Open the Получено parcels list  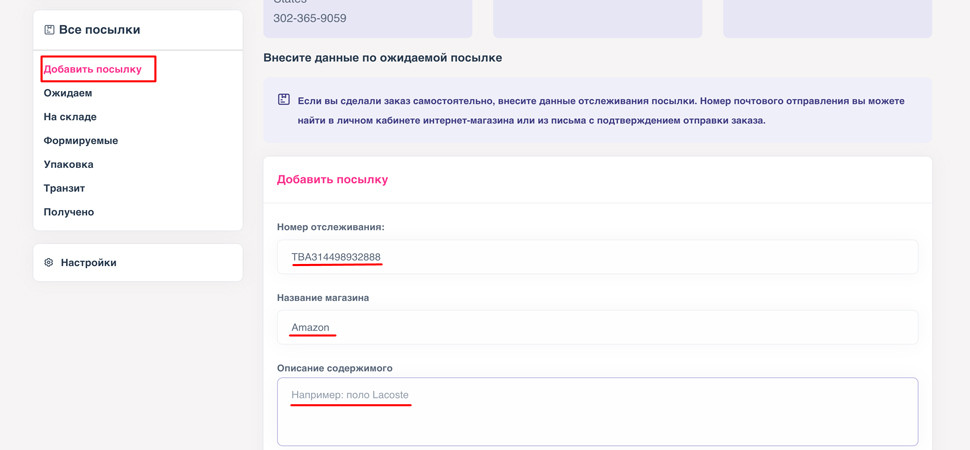coord(69,212)
